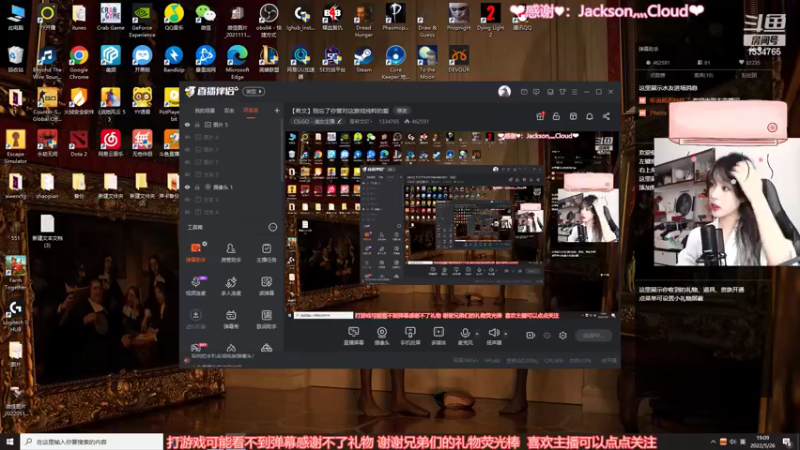Open the speaker device dropdown arrow

point(506,334)
